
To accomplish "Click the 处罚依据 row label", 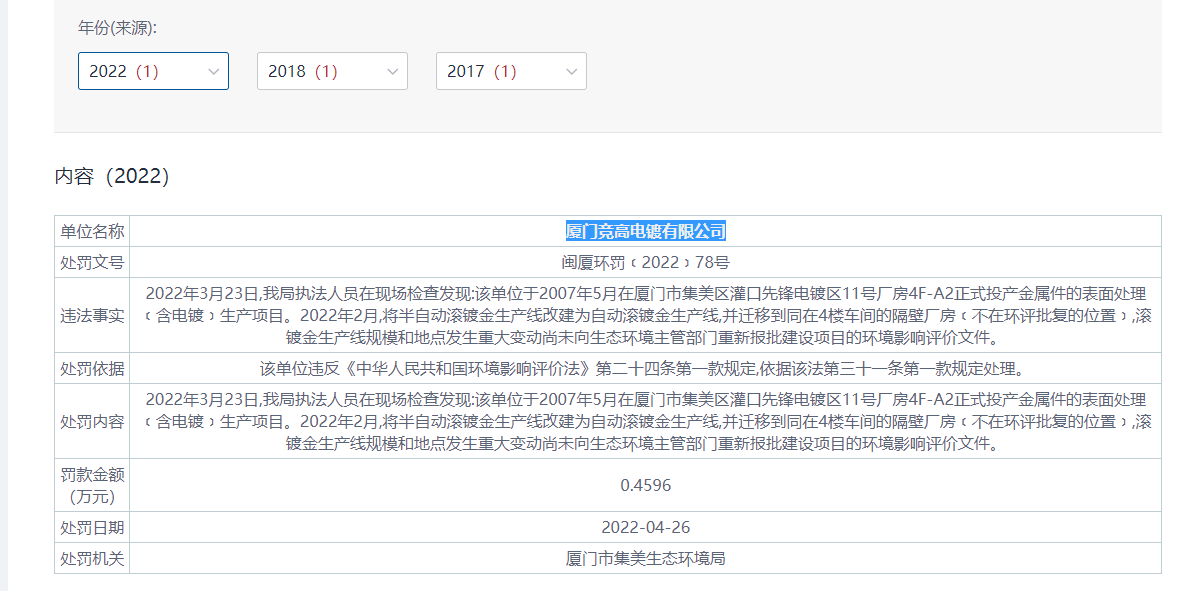I will point(92,369).
